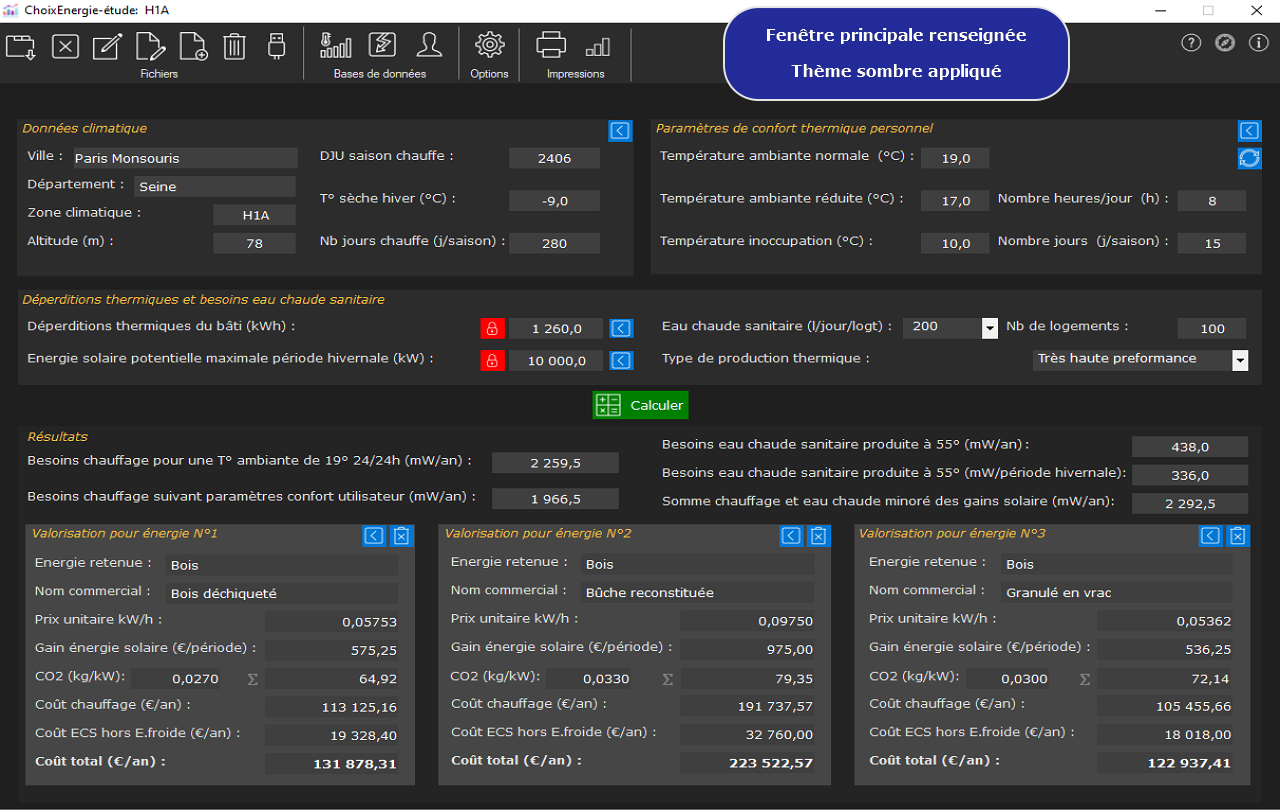Image resolution: width=1280 pixels, height=810 pixels.
Task: Toggle red lock for Energie solaire potentielle
Action: (x=492, y=361)
